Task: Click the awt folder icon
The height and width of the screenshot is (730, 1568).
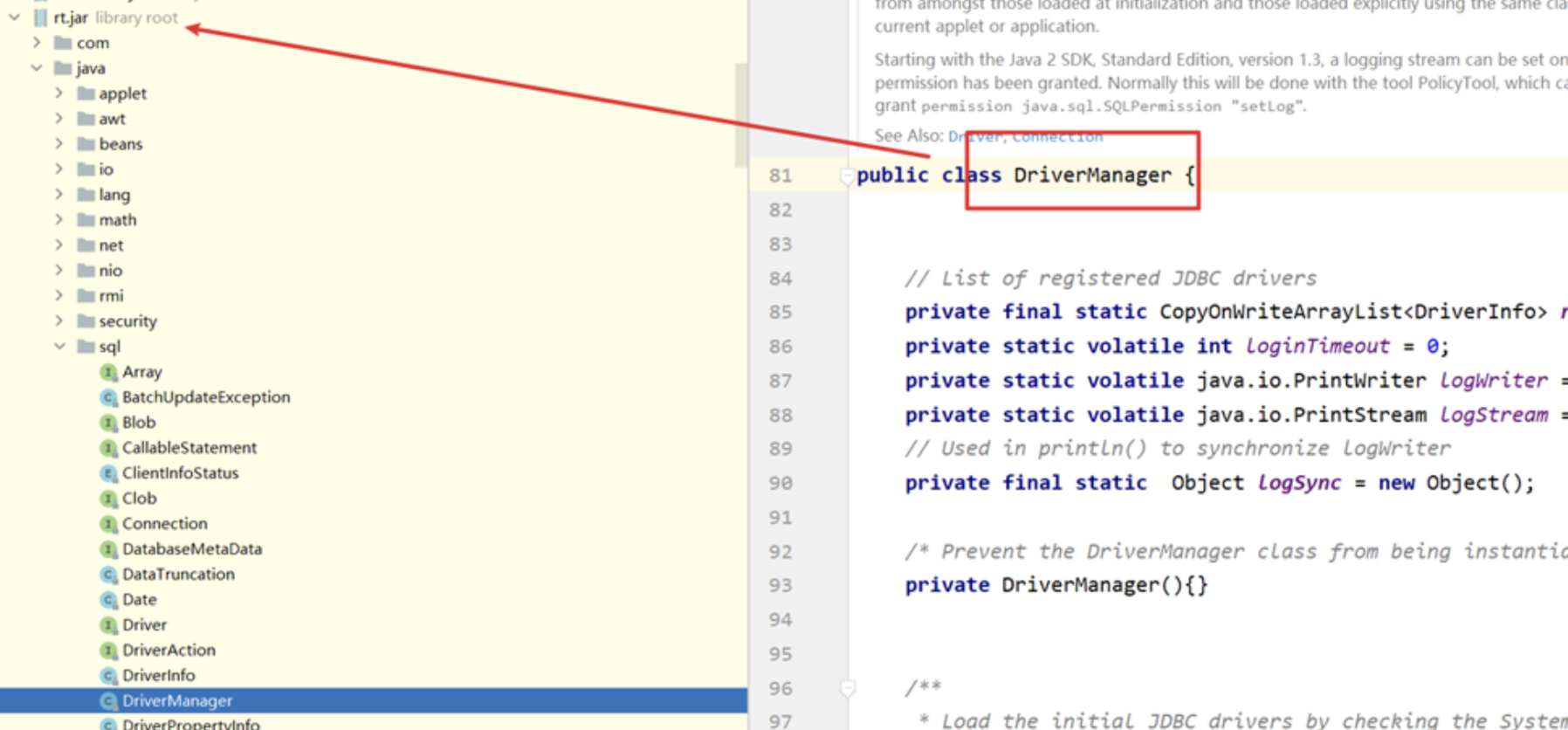Action: pyautogui.click(x=86, y=119)
